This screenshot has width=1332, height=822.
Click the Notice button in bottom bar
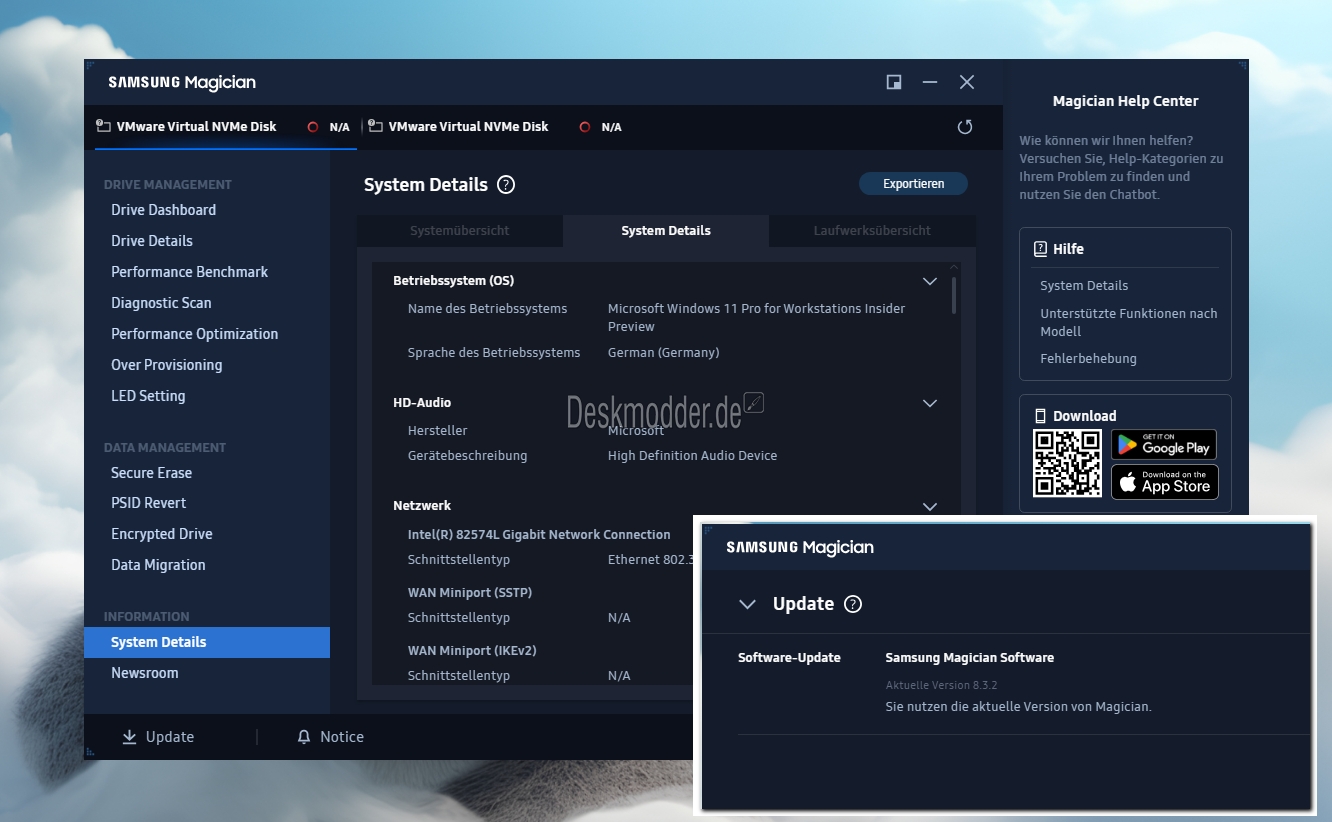pos(330,737)
